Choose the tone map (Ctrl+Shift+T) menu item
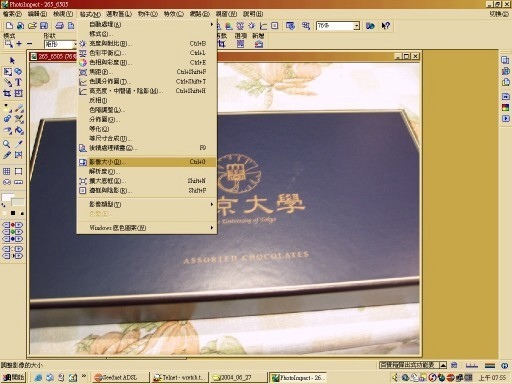This screenshot has width=512, height=384. click(147, 81)
